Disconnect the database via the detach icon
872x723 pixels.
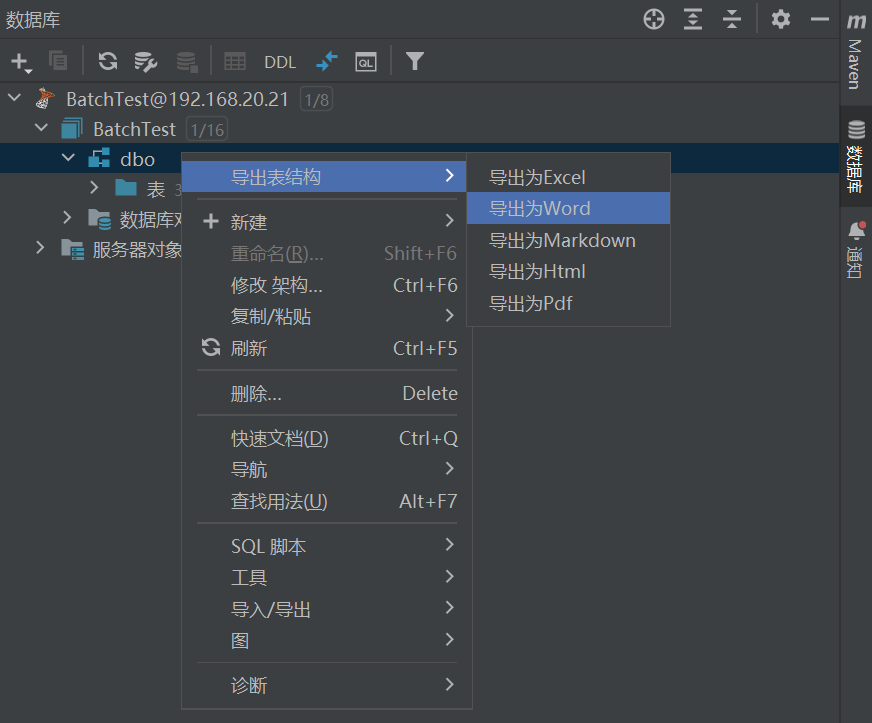point(186,61)
